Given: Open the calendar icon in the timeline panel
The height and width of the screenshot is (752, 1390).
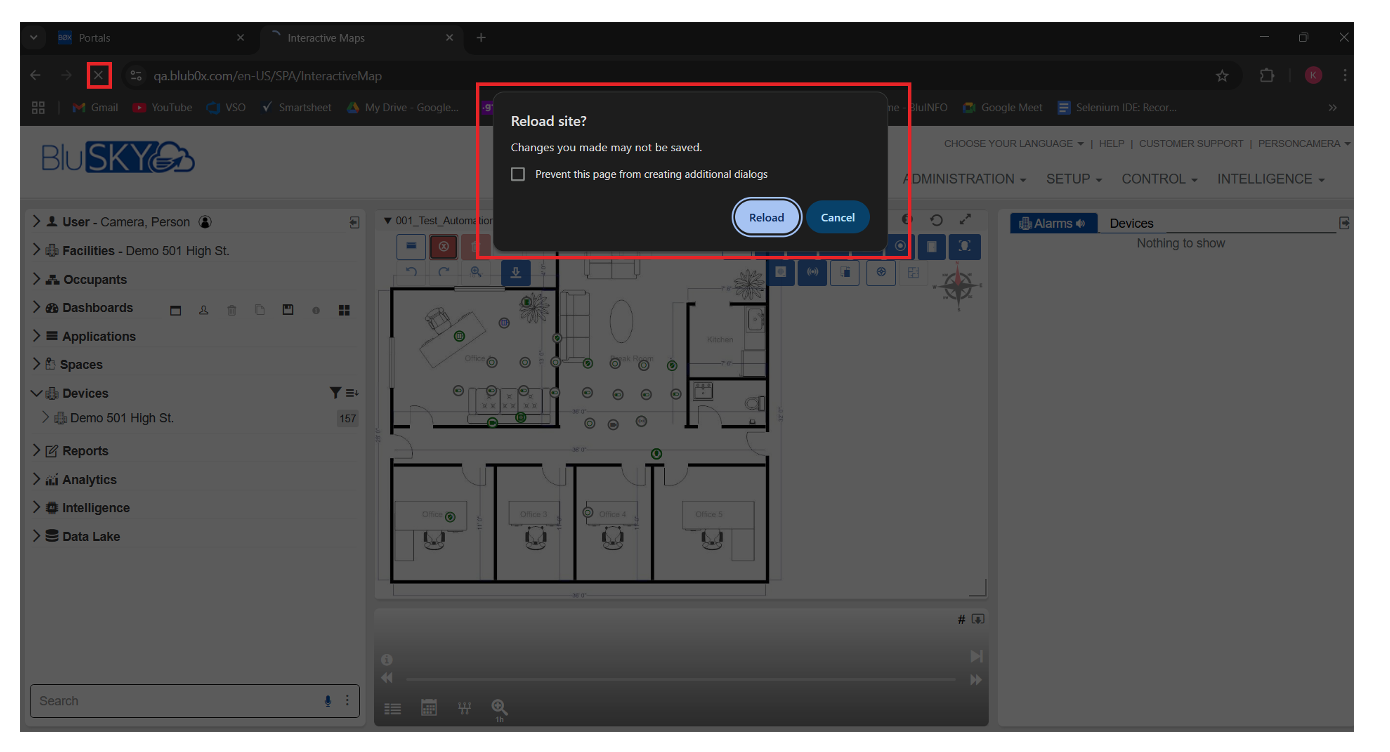Looking at the screenshot, I should (x=429, y=707).
